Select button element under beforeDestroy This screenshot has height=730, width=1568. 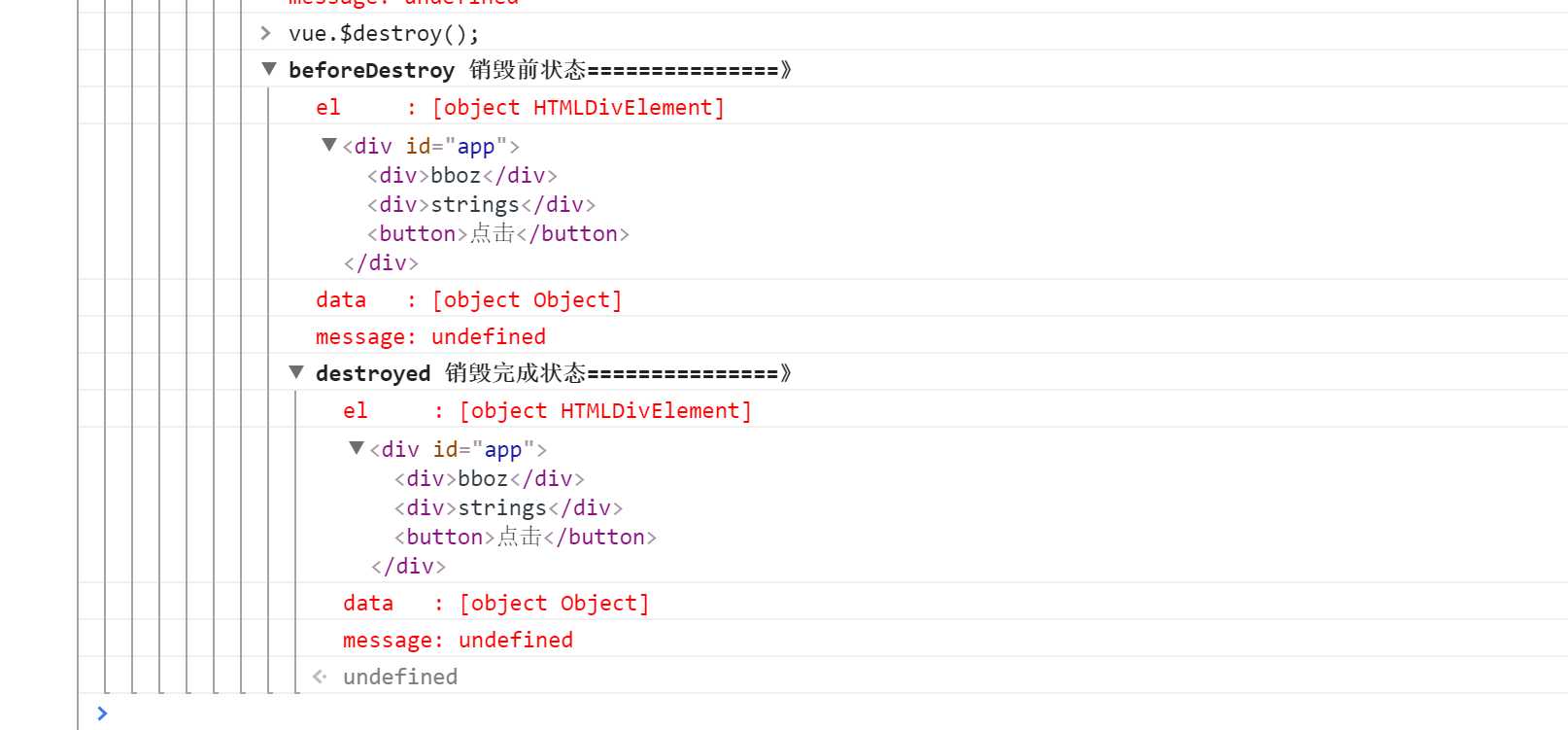[x=498, y=233]
